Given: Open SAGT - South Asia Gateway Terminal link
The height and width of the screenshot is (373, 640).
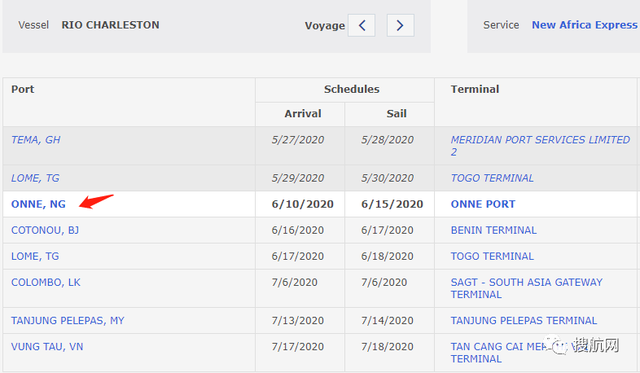Looking at the screenshot, I should [x=527, y=289].
